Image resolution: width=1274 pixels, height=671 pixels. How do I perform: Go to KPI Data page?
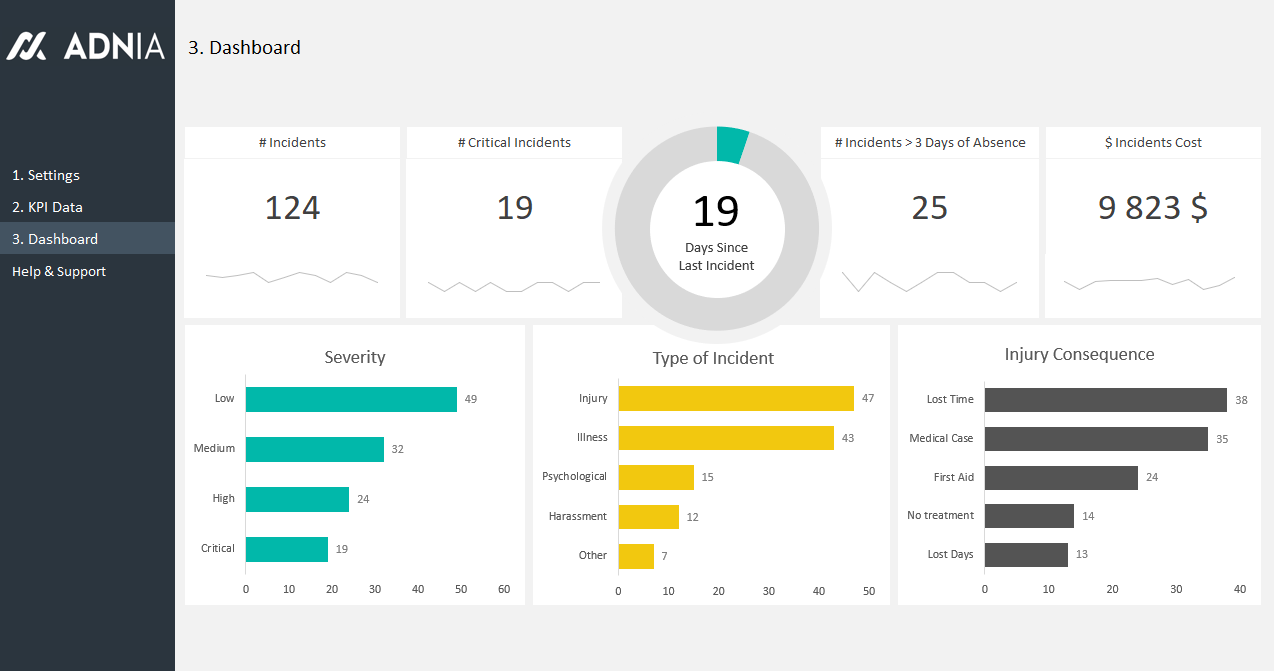[x=47, y=207]
